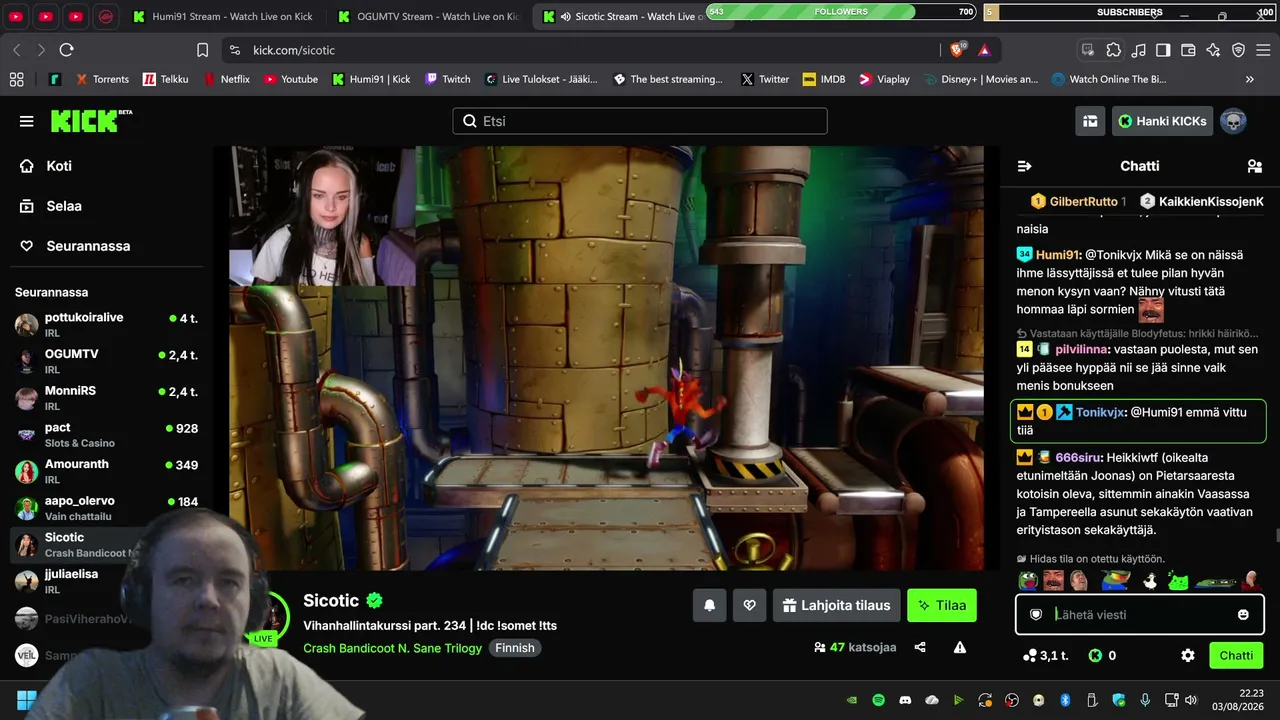Open the chat users list icon
Viewport: 1280px width, 720px height.
click(x=1255, y=166)
